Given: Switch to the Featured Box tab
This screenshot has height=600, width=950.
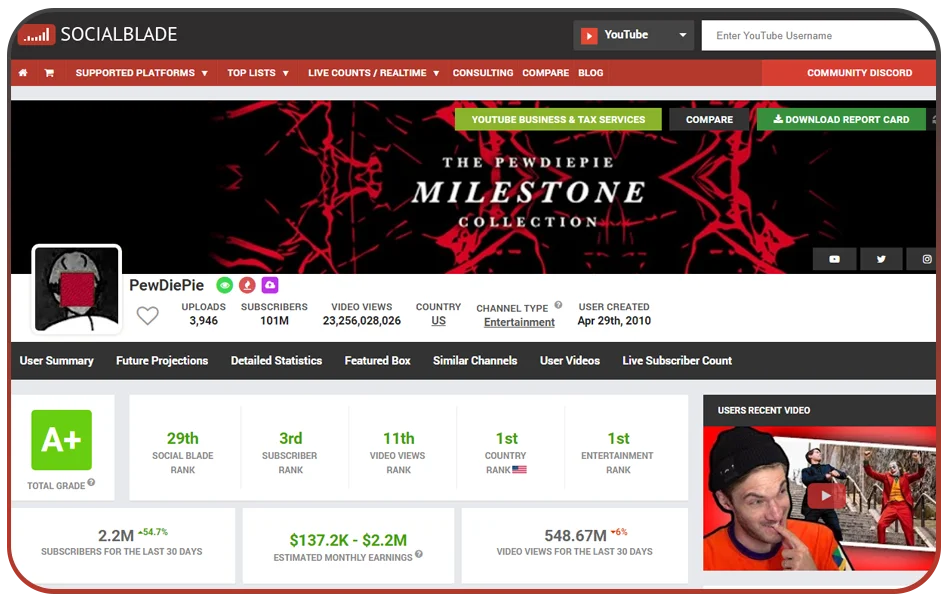Looking at the screenshot, I should pyautogui.click(x=377, y=361).
